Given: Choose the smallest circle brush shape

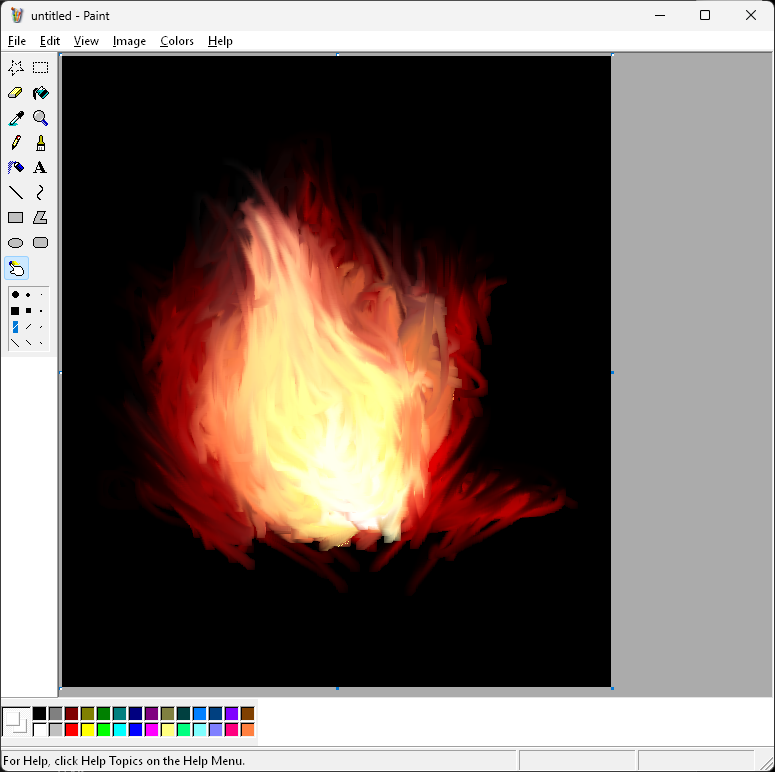Looking at the screenshot, I should tap(41, 295).
